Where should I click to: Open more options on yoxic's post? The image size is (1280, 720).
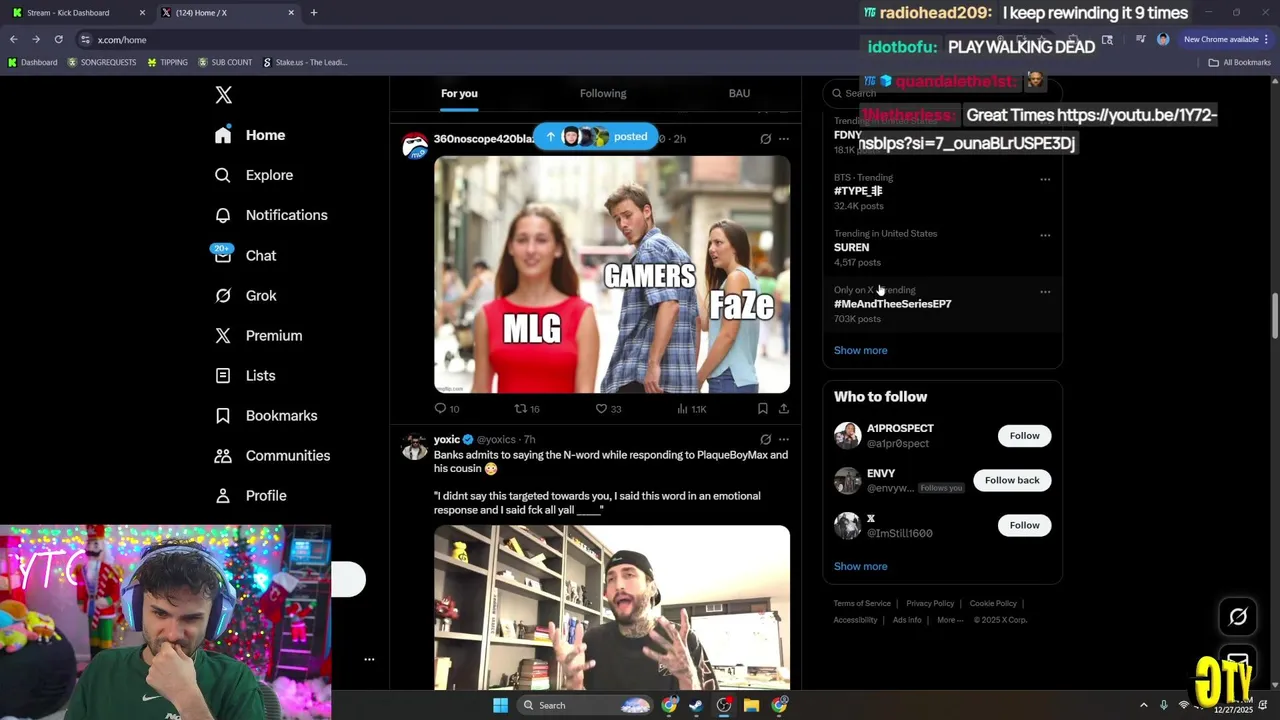coord(784,439)
